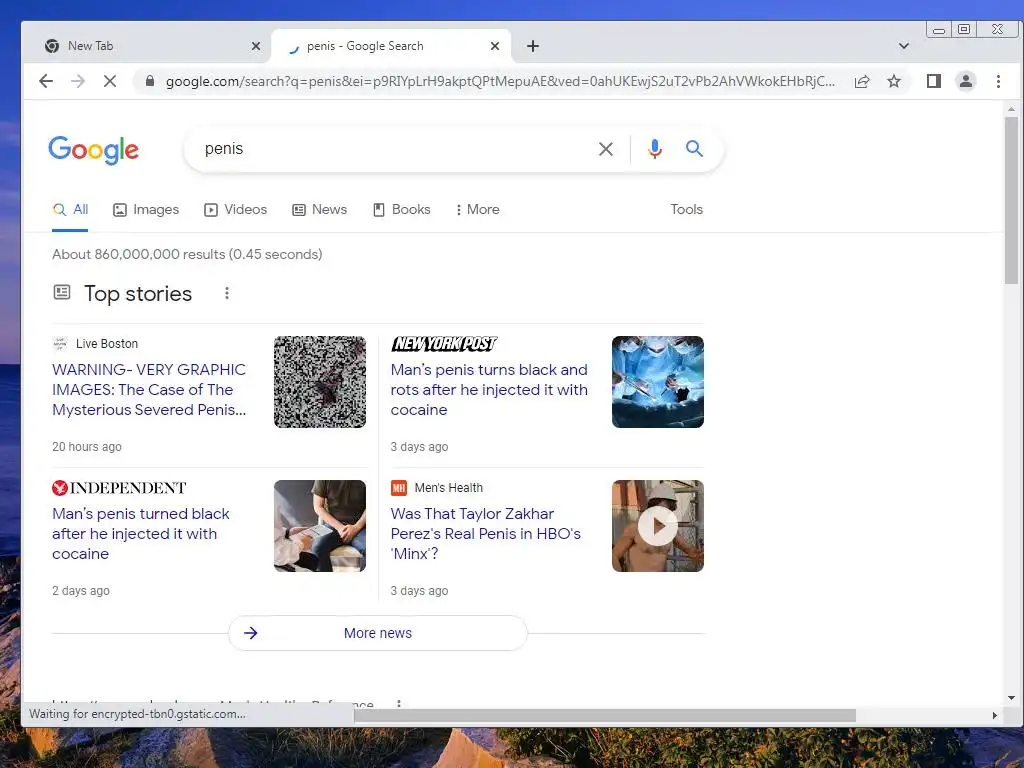Click the Independent story thumbnail

coord(320,526)
